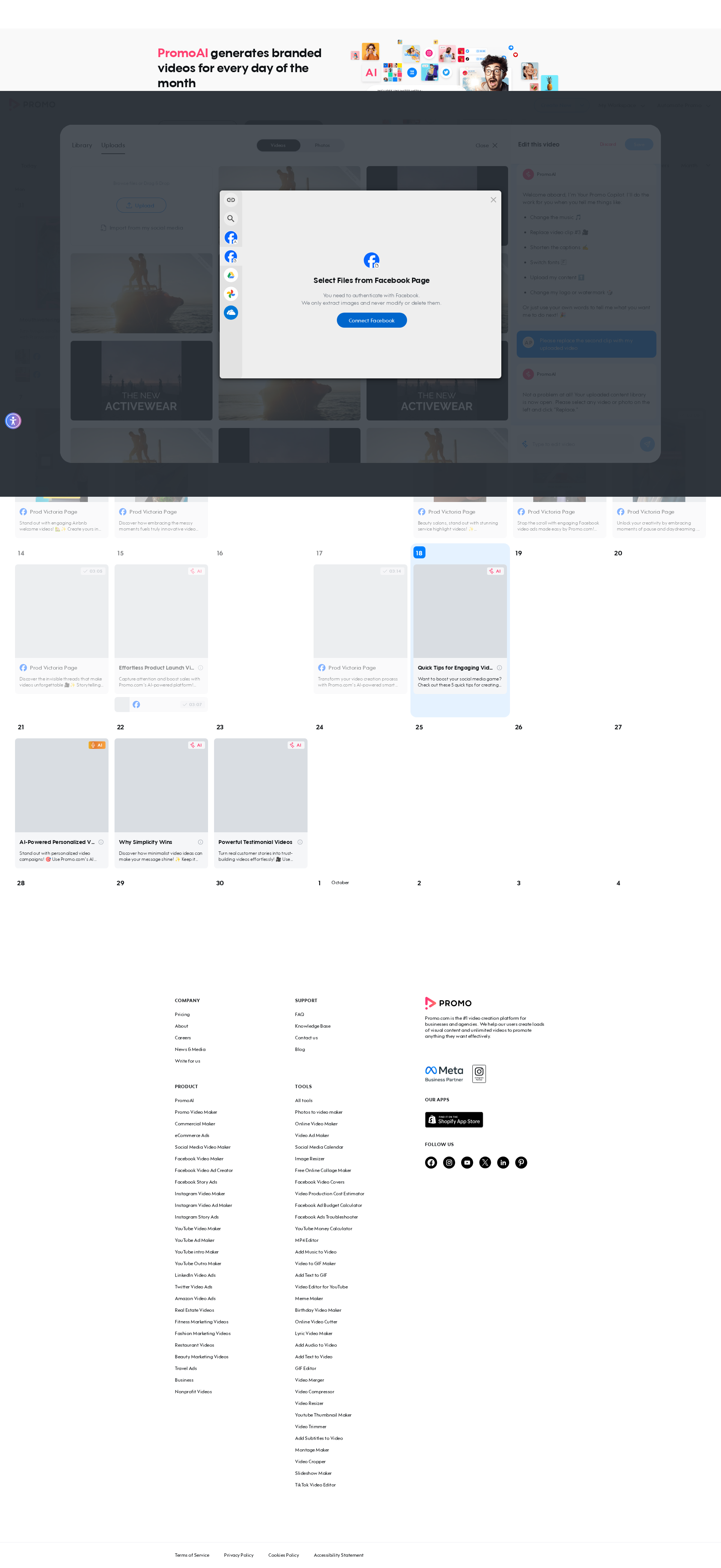Click Close on the uploads panel
This screenshot has width=721, height=1568.
coord(486,145)
